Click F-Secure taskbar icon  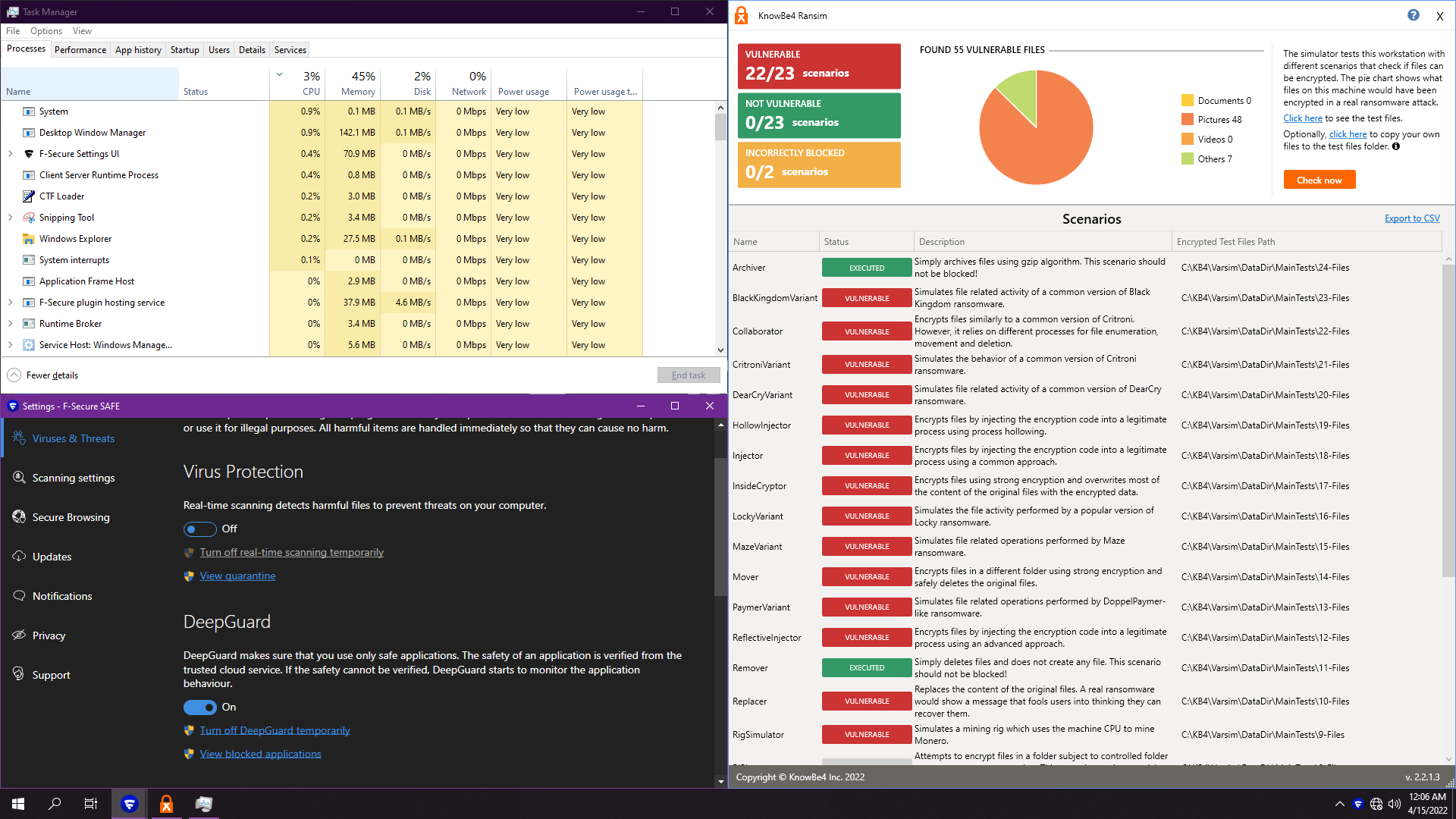[130, 804]
